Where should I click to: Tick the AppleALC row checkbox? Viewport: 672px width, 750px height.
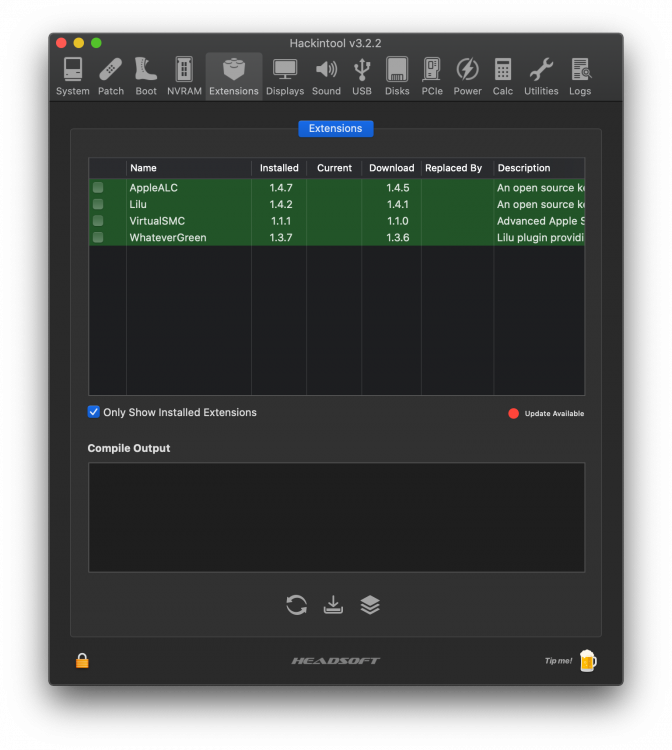point(98,188)
